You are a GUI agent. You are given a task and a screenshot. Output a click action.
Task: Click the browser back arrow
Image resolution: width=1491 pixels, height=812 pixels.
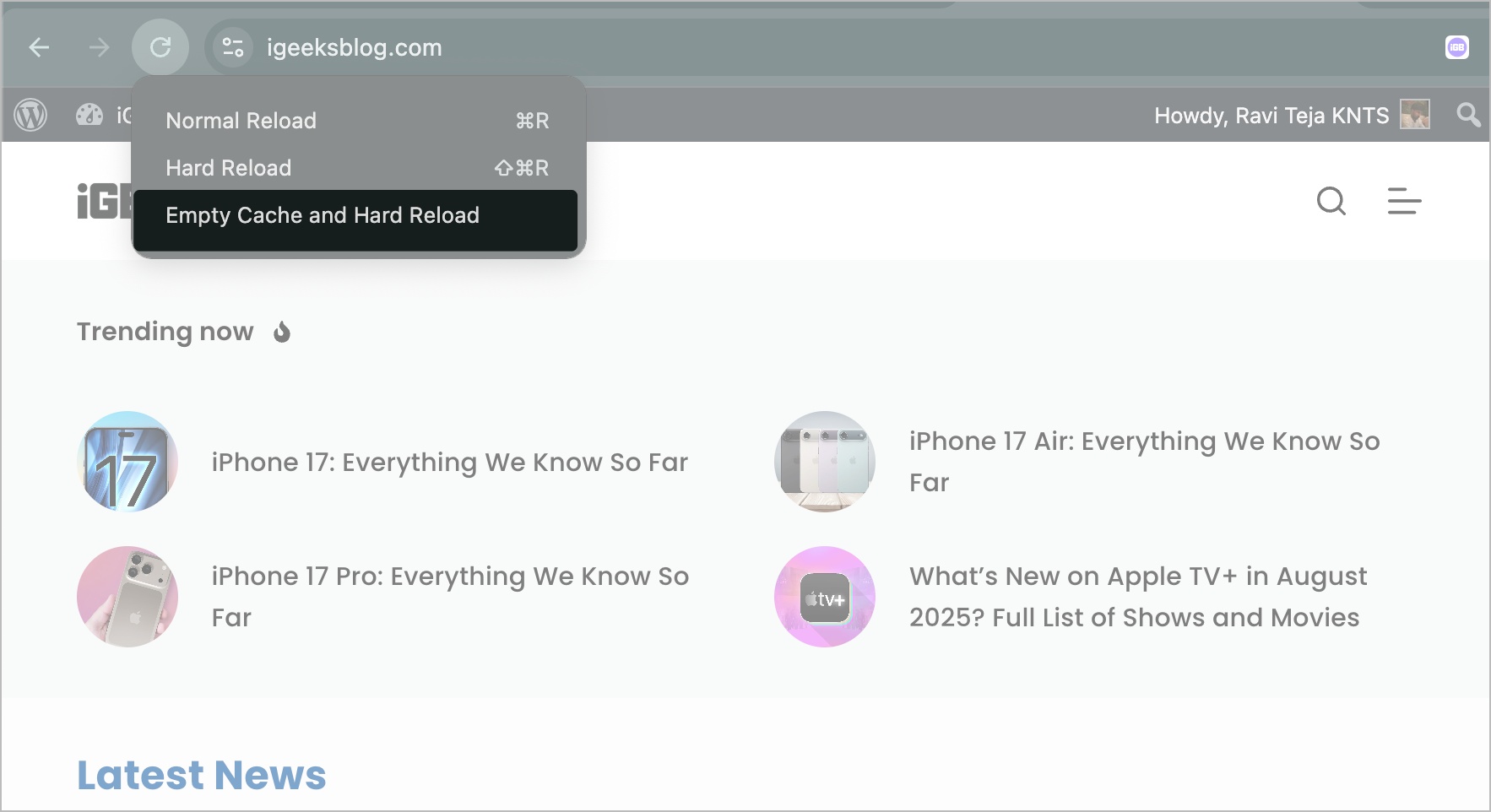coord(39,47)
